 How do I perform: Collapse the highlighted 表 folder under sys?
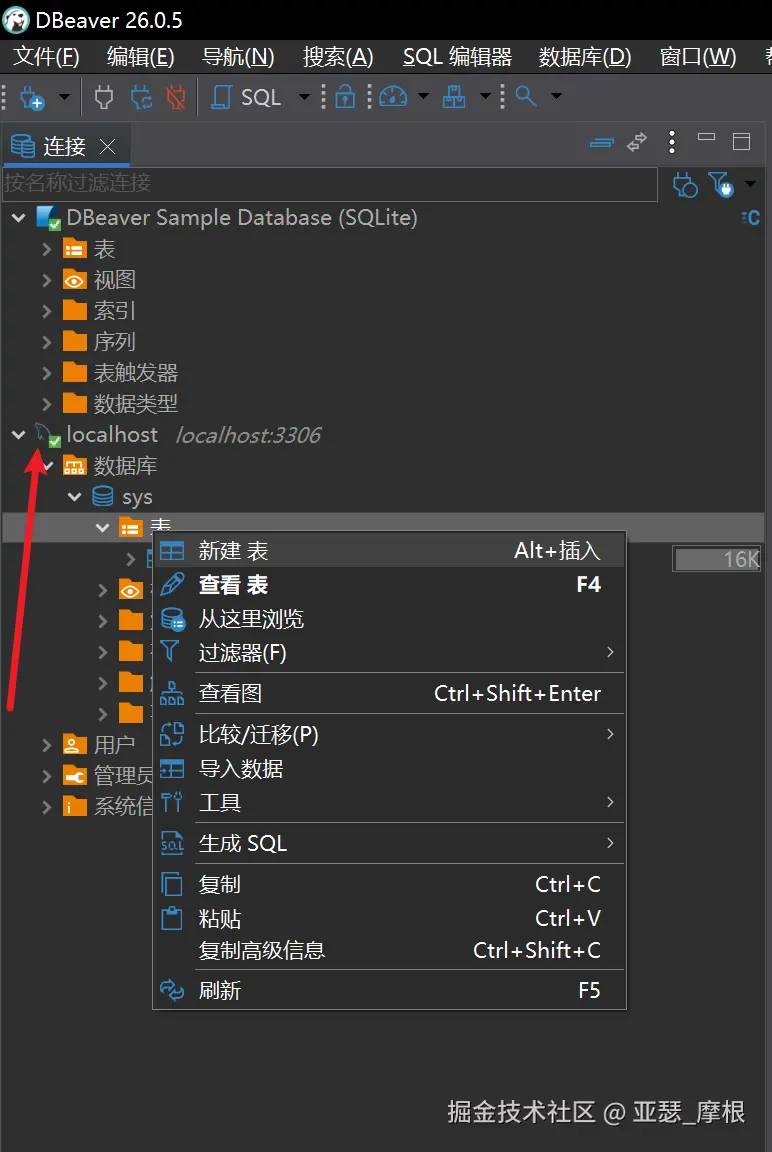102,528
